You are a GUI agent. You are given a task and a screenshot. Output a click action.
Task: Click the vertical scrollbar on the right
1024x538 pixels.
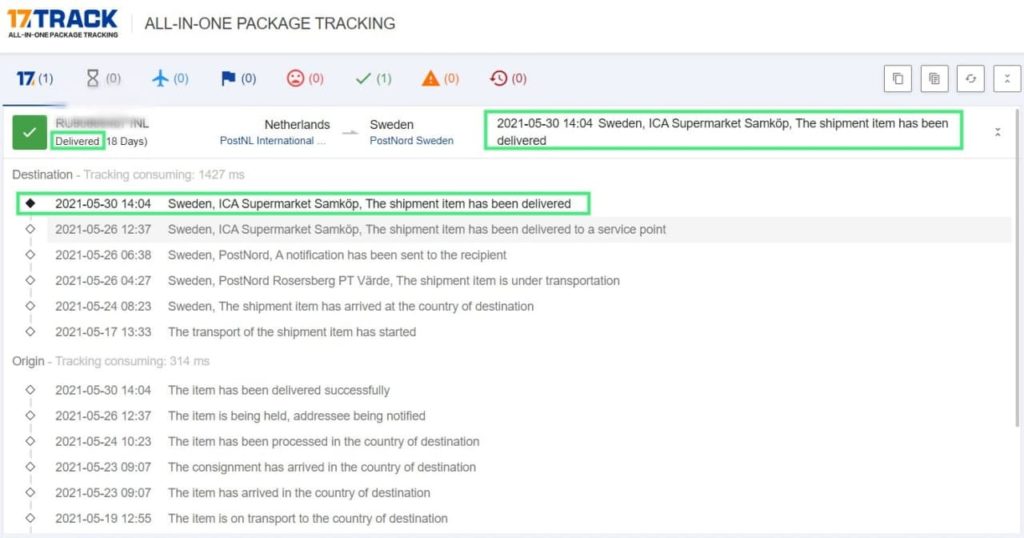(x=1016, y=268)
